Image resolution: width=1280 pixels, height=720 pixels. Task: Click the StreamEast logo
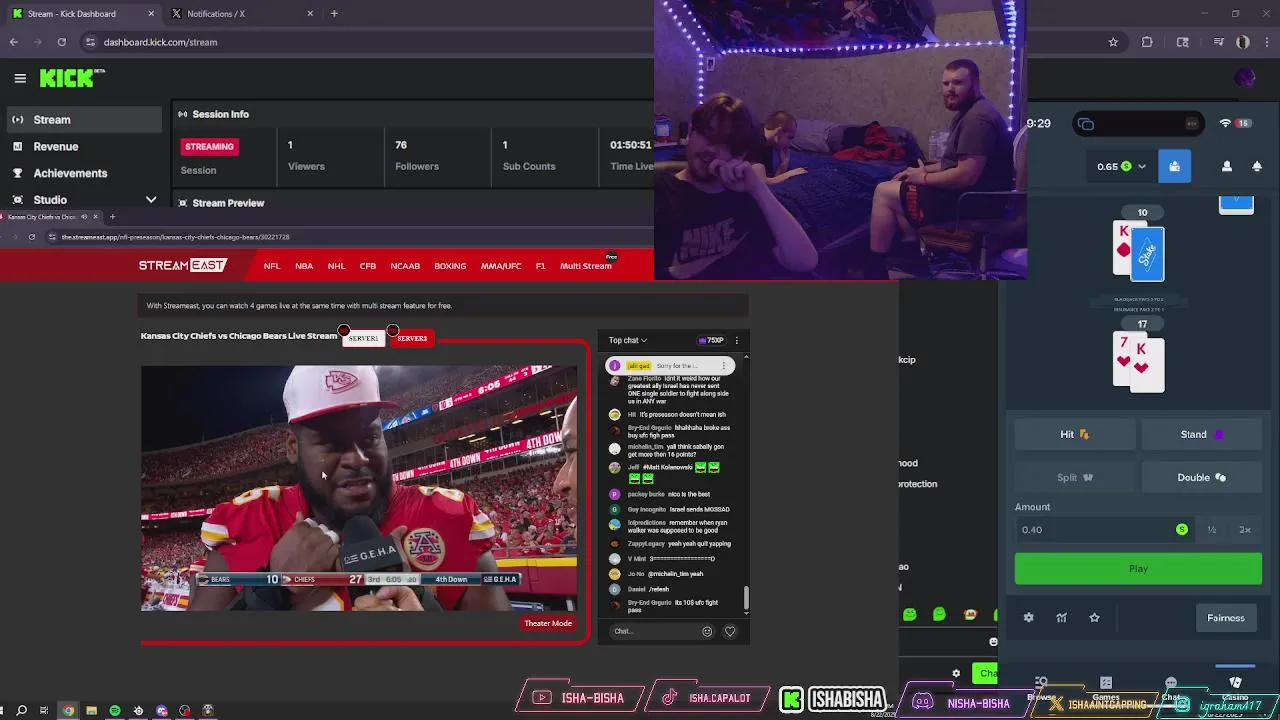tap(183, 265)
